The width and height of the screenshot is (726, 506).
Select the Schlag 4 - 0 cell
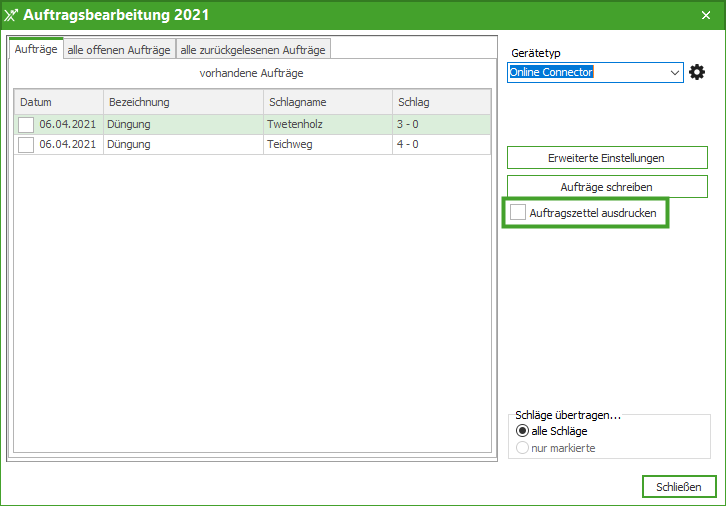tap(440, 145)
